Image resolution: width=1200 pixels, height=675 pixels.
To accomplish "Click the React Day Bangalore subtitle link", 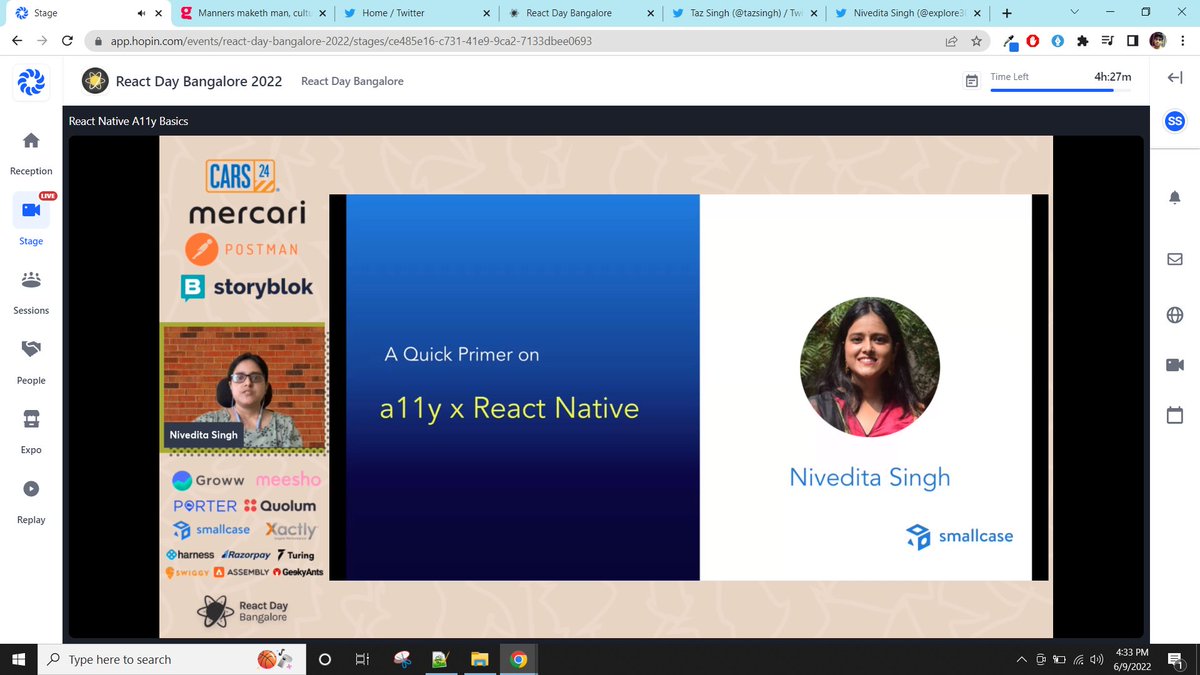I will [352, 81].
